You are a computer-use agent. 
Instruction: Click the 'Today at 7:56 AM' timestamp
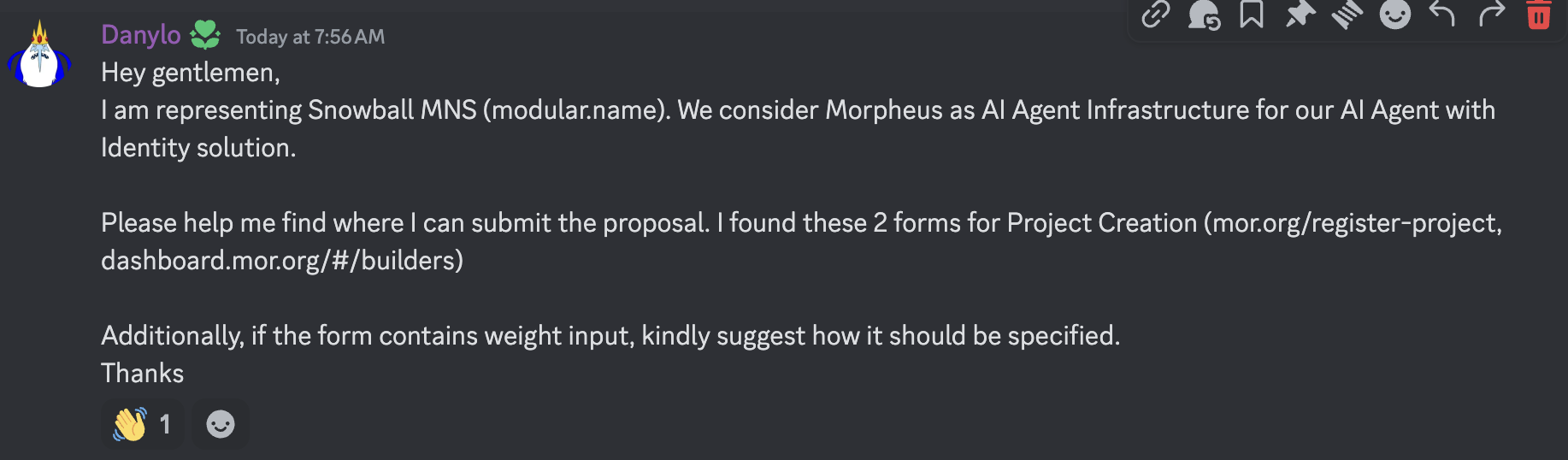[310, 37]
